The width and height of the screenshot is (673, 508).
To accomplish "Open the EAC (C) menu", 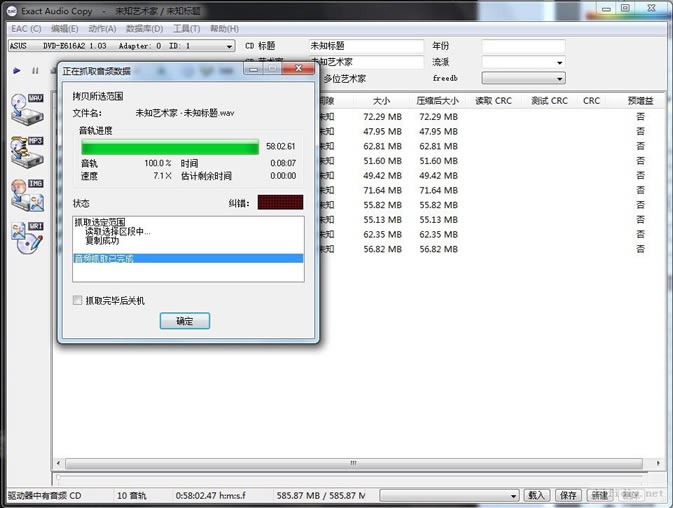I will pyautogui.click(x=26, y=29).
